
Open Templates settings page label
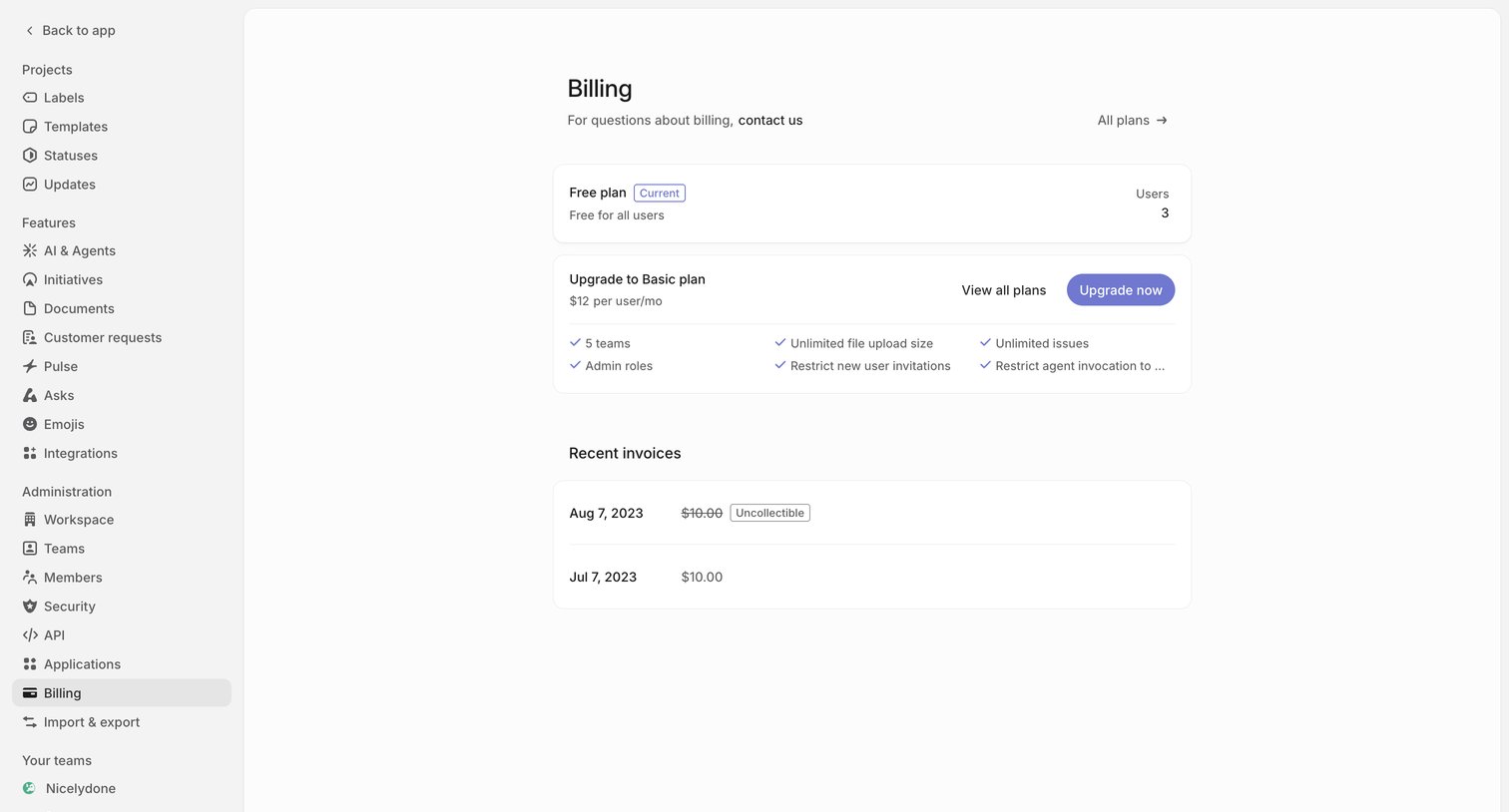[x=76, y=127]
